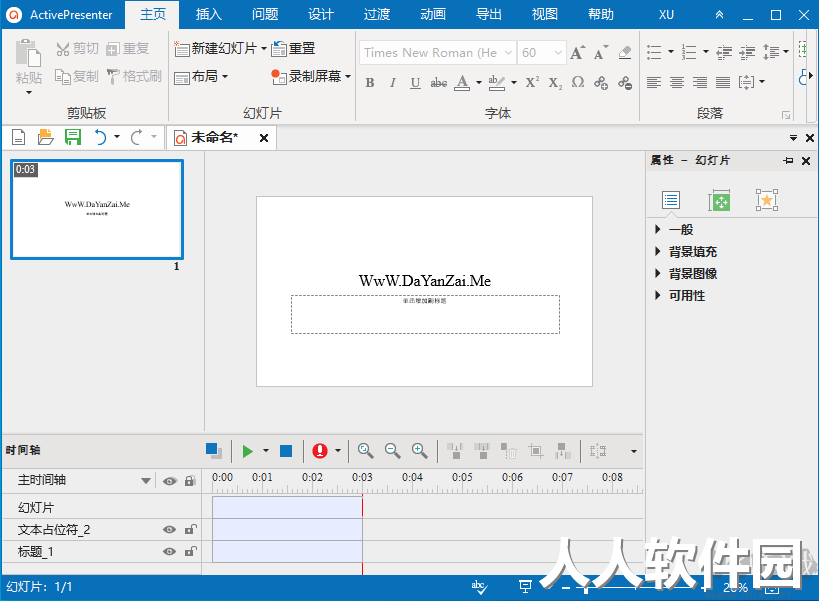Apply strikethrough text formatting
The width and height of the screenshot is (819, 601).
click(x=438, y=83)
